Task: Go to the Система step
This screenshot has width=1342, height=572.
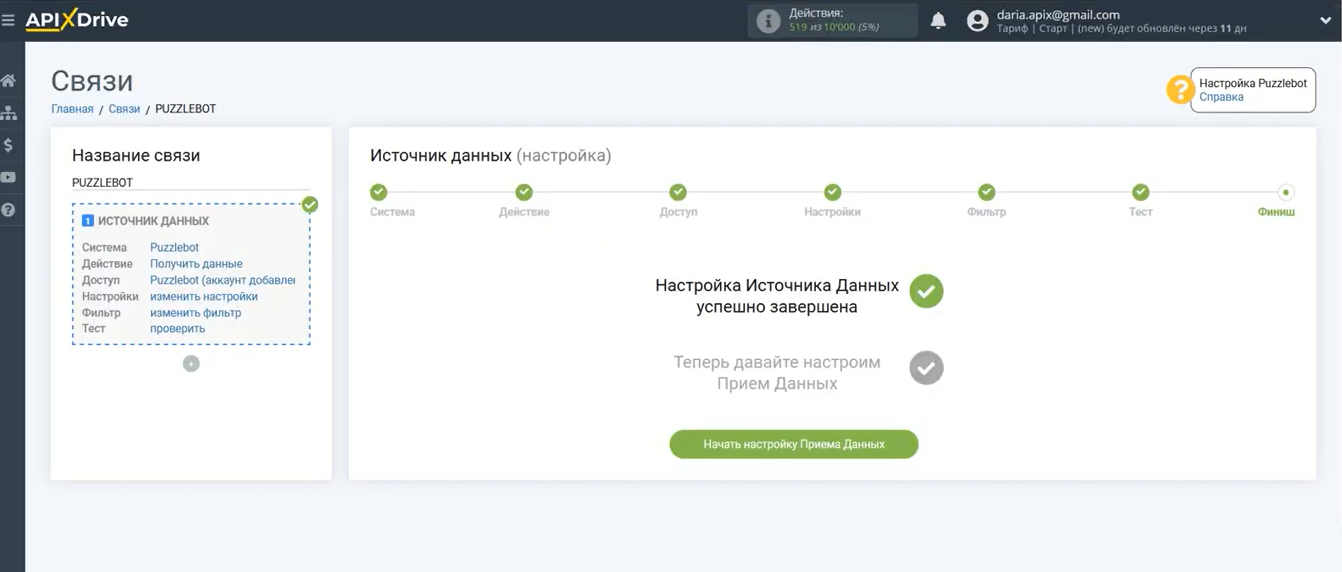Action: point(378,192)
